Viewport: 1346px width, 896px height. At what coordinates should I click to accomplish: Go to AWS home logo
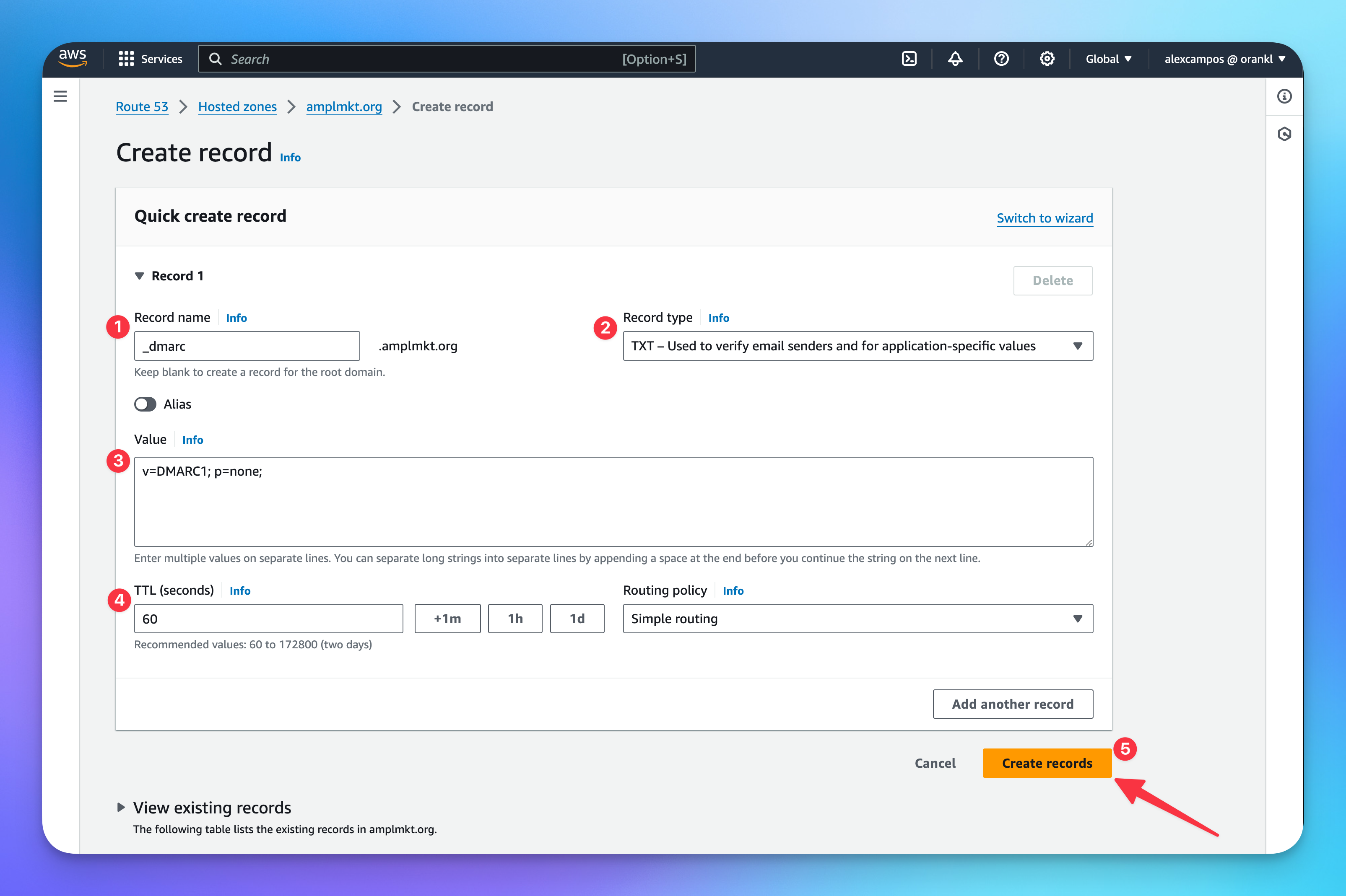tap(73, 58)
